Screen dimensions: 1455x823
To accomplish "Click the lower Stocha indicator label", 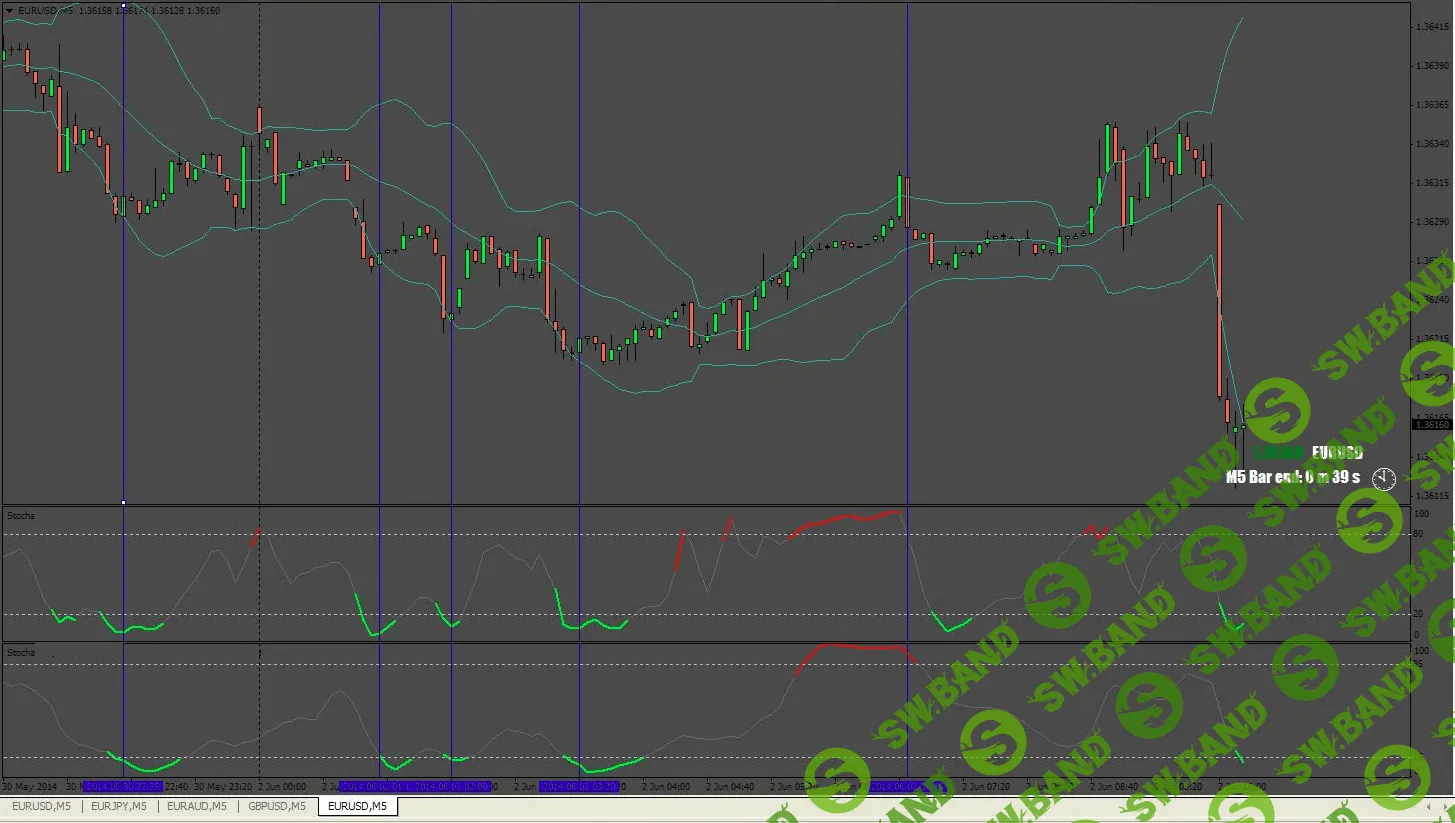I will tap(21, 653).
